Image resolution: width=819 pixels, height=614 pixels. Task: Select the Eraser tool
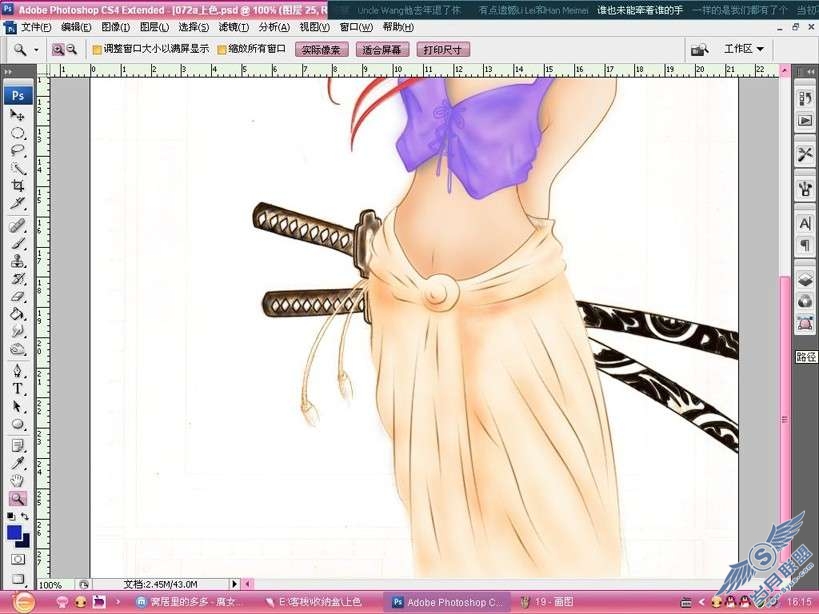pyautogui.click(x=18, y=296)
